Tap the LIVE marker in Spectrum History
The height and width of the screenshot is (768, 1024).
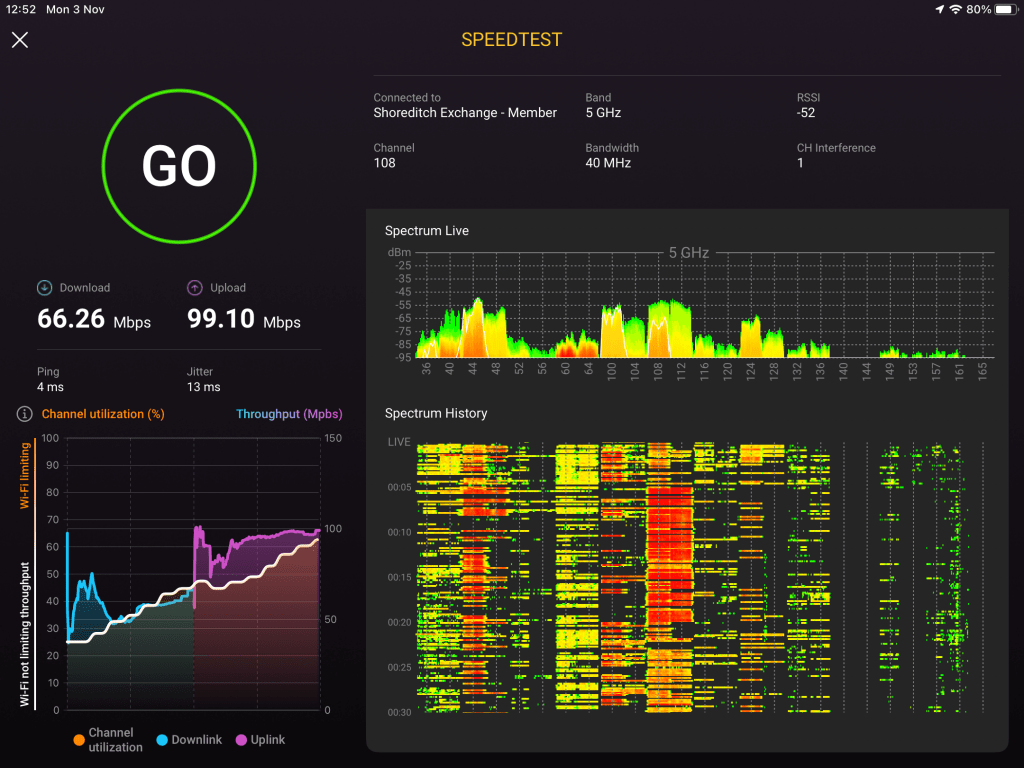(398, 441)
